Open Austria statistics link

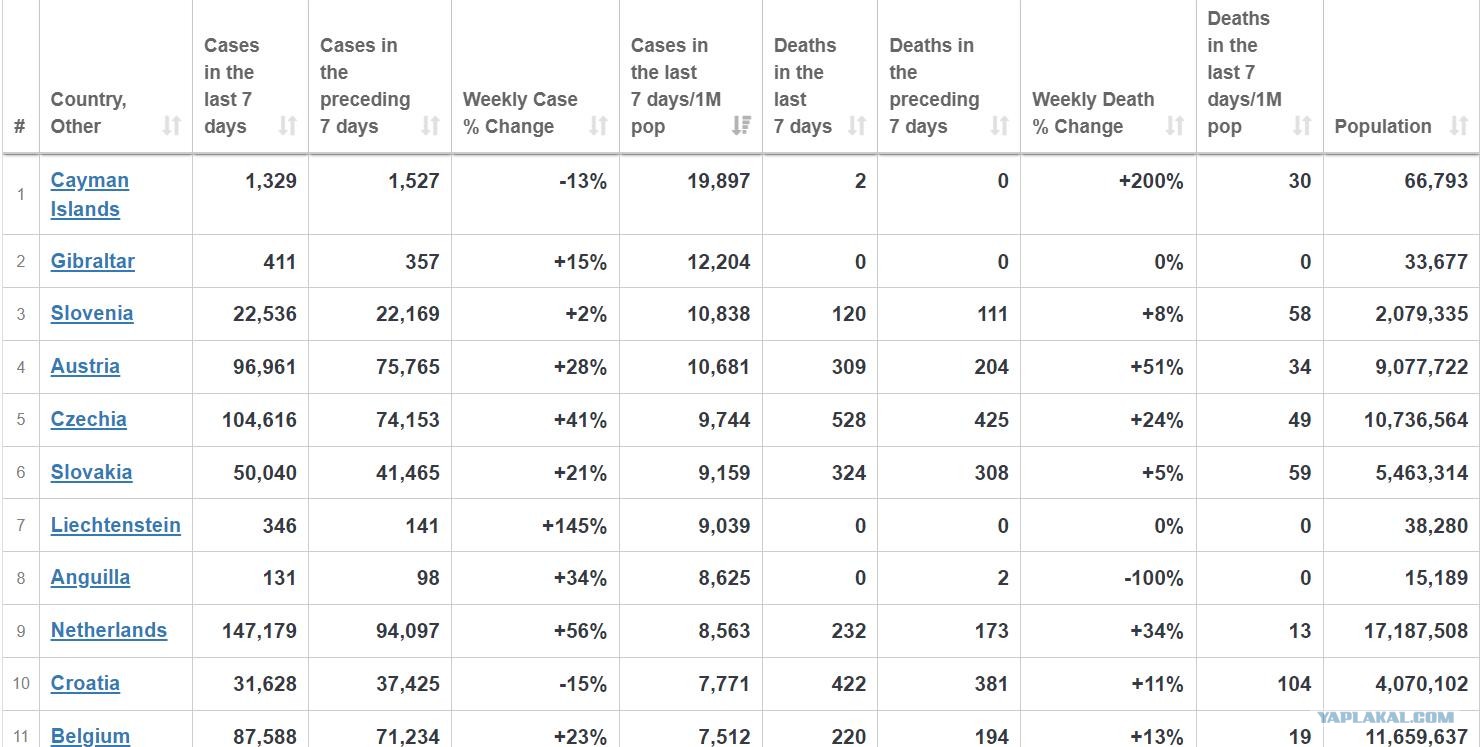pyautogui.click(x=85, y=366)
